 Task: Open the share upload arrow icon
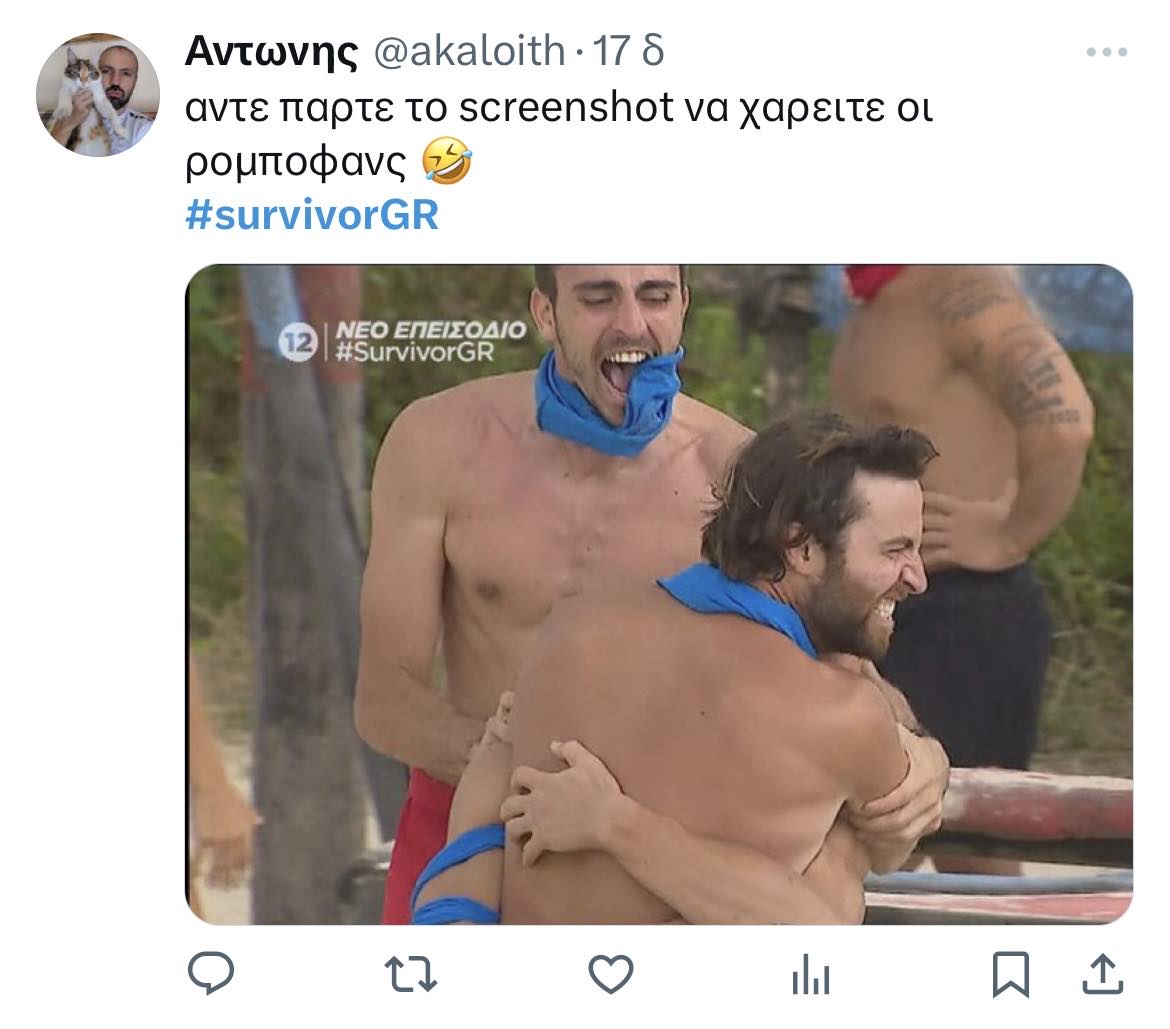(1103, 974)
